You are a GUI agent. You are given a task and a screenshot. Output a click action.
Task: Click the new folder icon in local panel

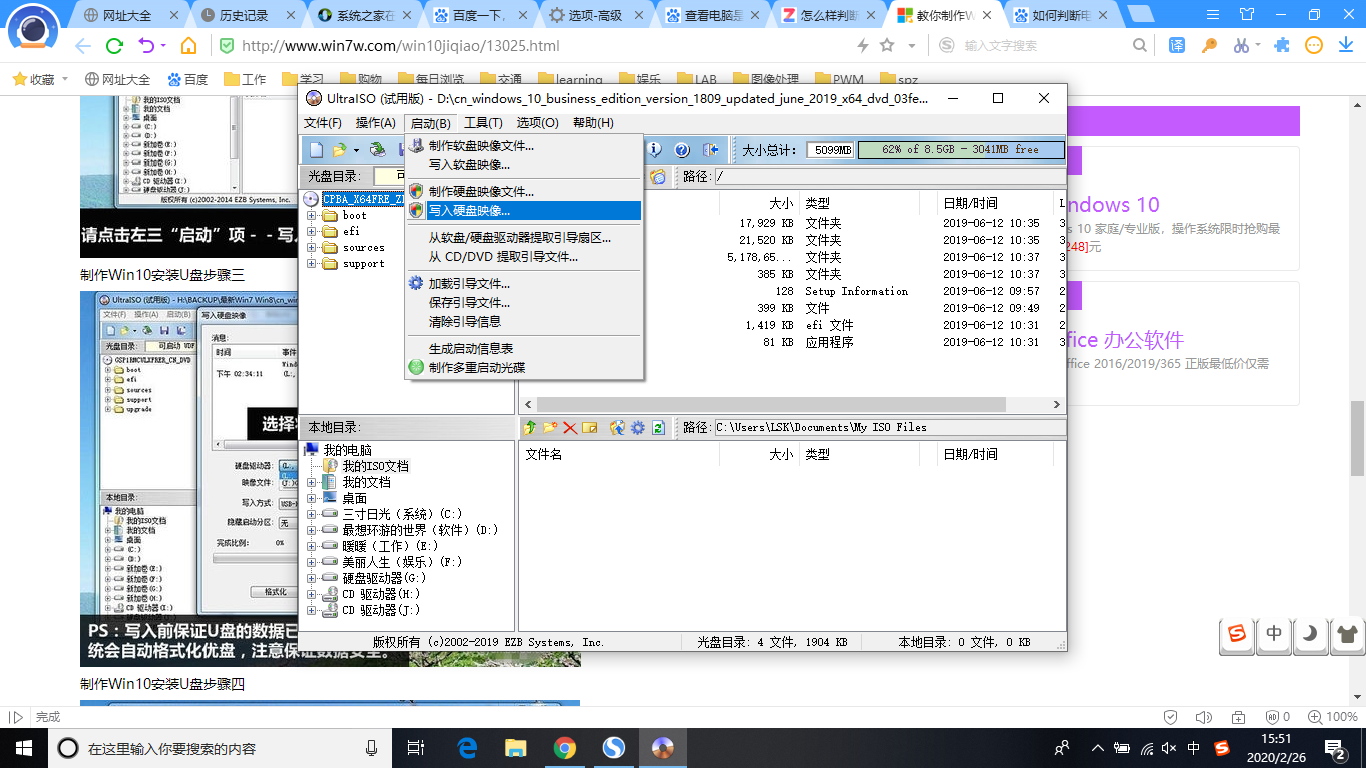click(550, 427)
